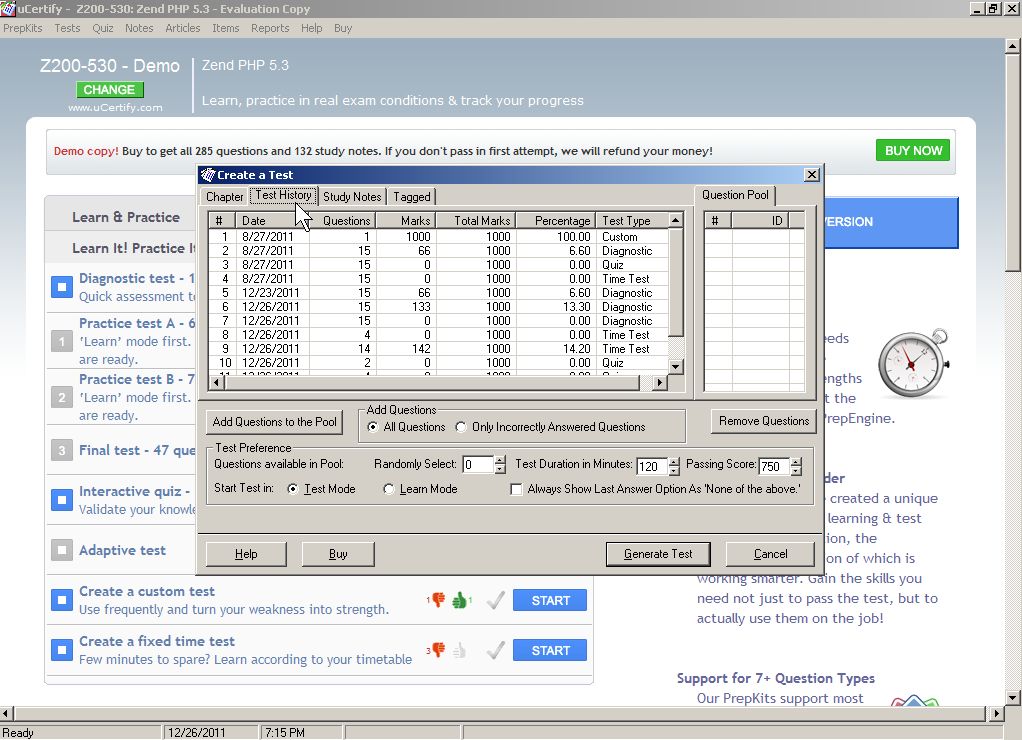Click the test history vertical scrollbar down arrow
This screenshot has width=1022, height=740.
[x=676, y=366]
